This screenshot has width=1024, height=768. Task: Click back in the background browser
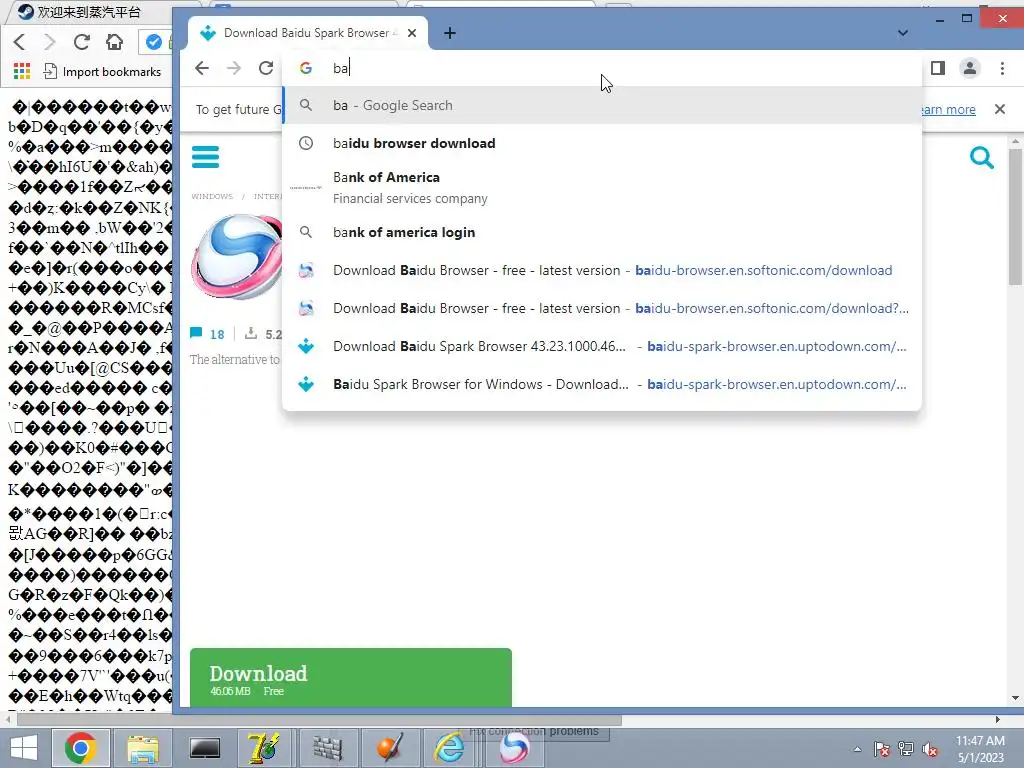(x=20, y=42)
